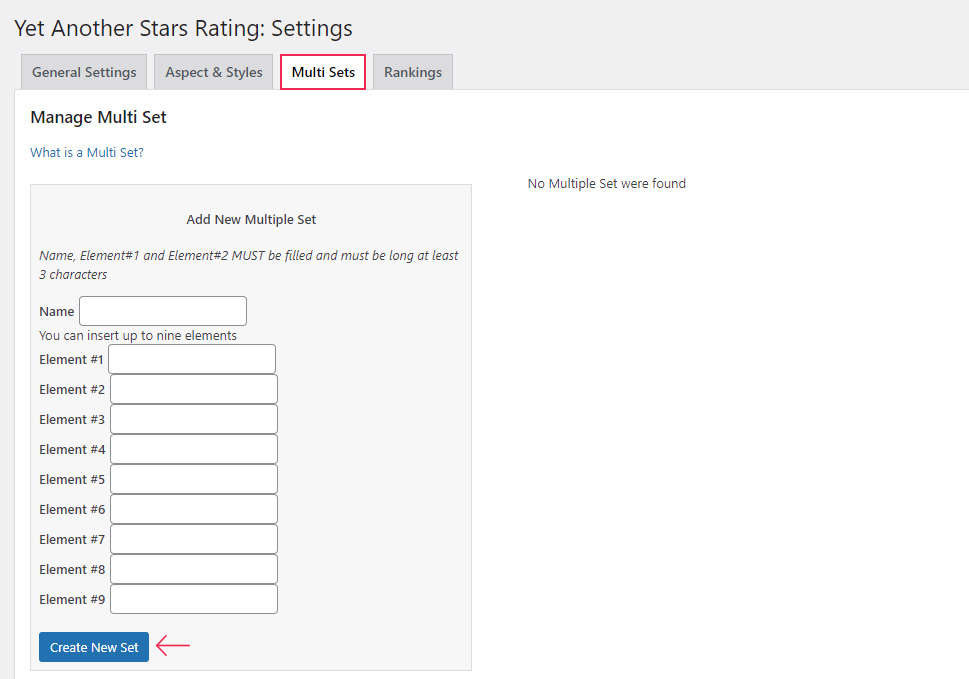Switch to Aspect & Styles tab
The width and height of the screenshot is (969, 679).
pyautogui.click(x=213, y=72)
